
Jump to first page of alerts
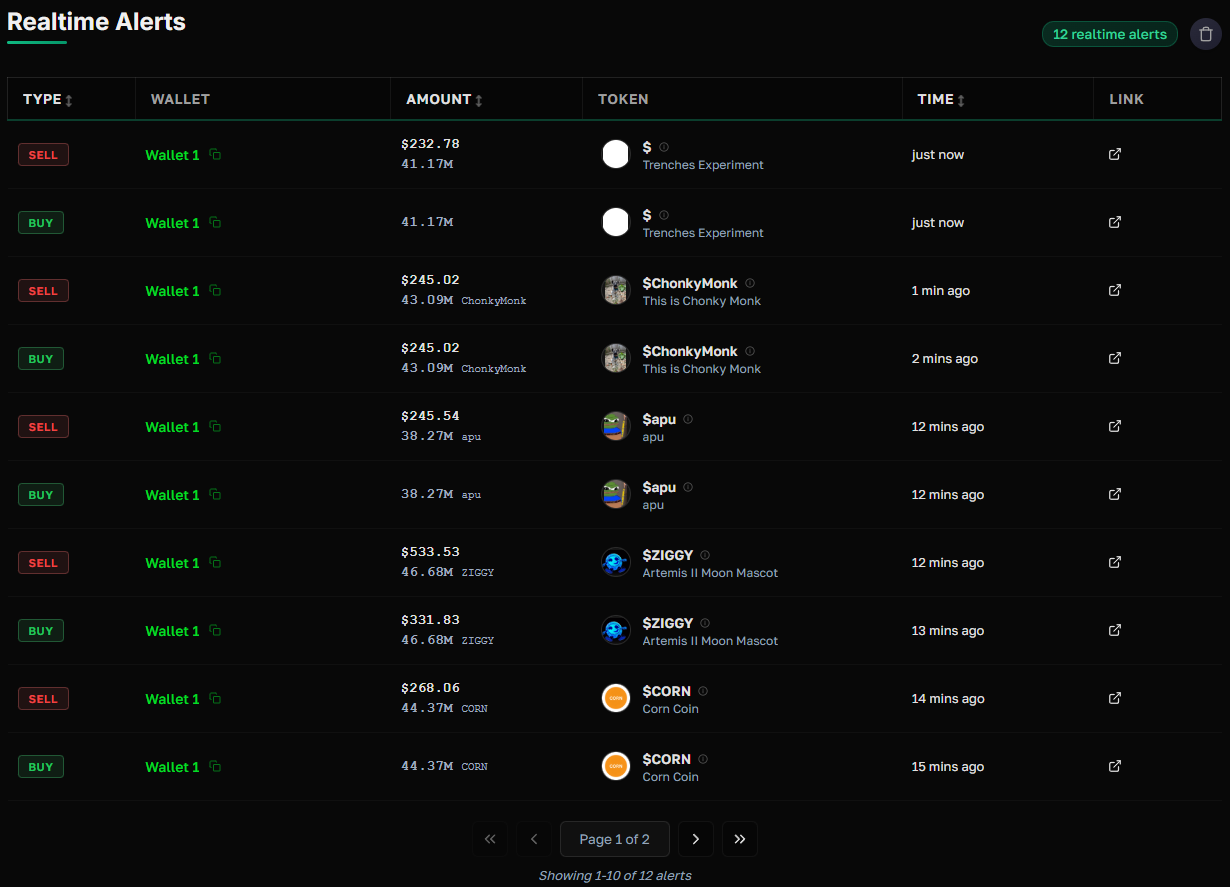point(490,839)
